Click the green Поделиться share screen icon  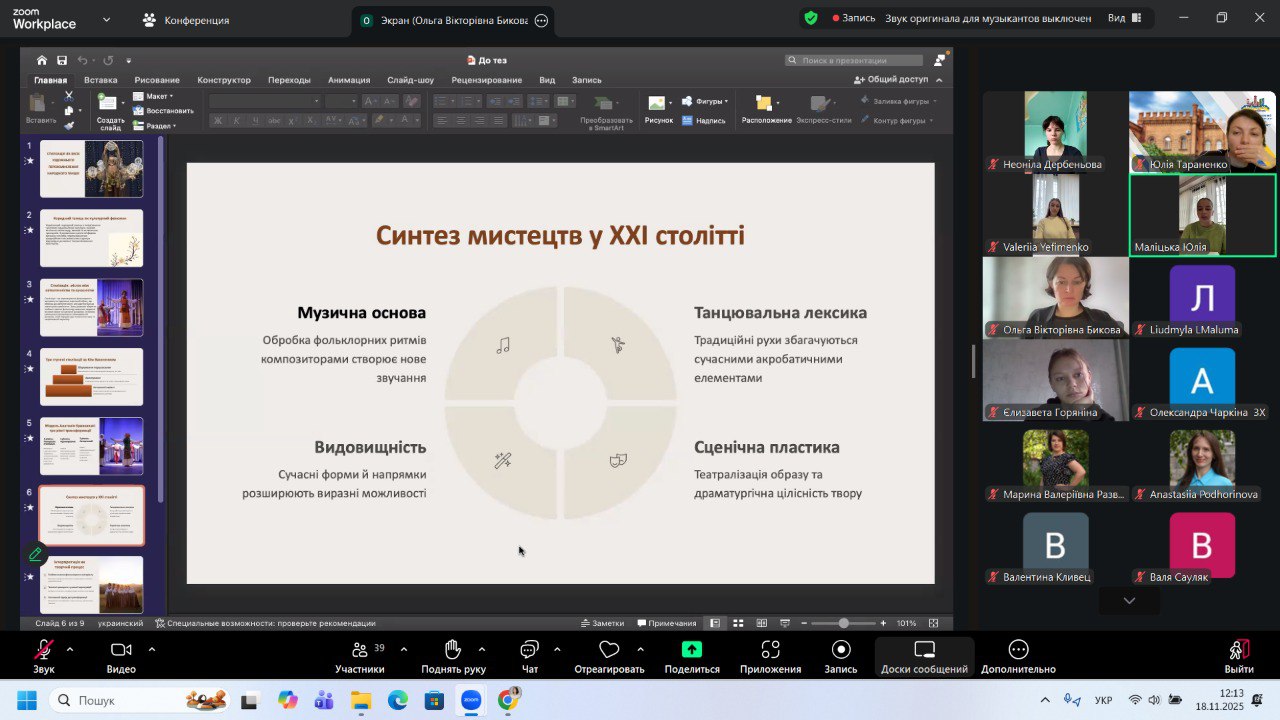click(x=691, y=650)
